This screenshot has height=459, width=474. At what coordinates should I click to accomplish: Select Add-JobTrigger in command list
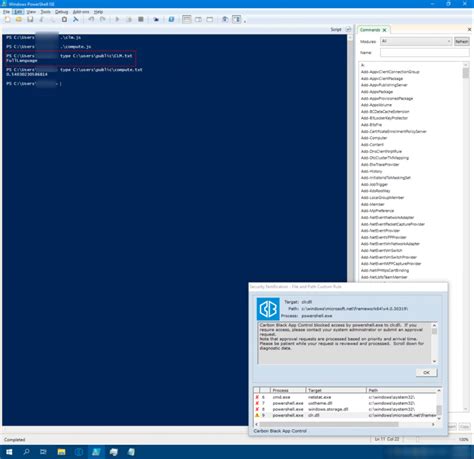pyautogui.click(x=374, y=184)
